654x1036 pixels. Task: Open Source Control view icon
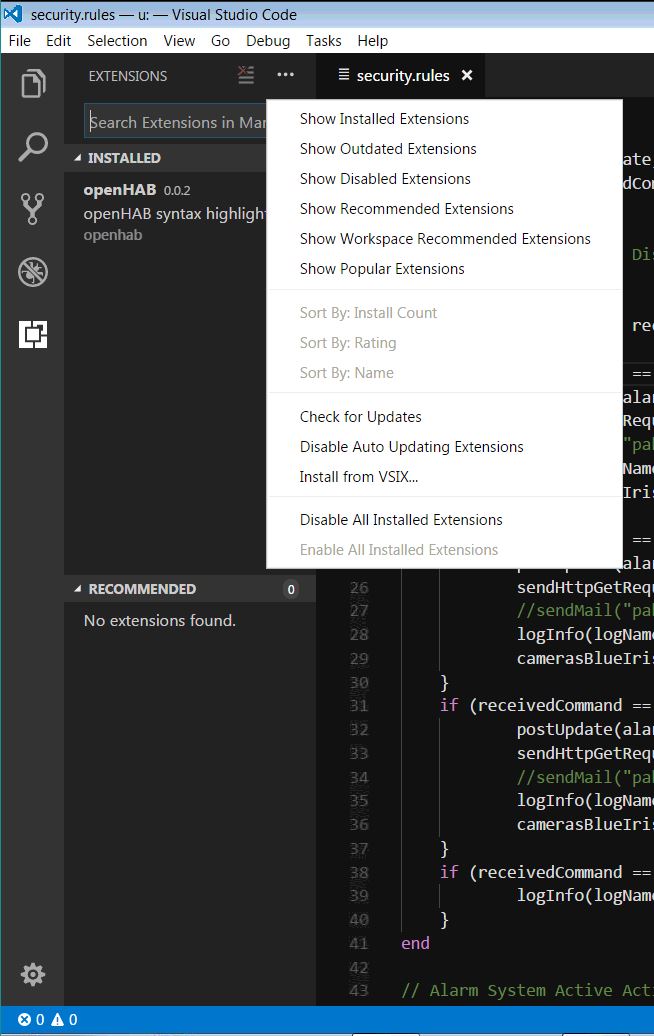pos(33,209)
